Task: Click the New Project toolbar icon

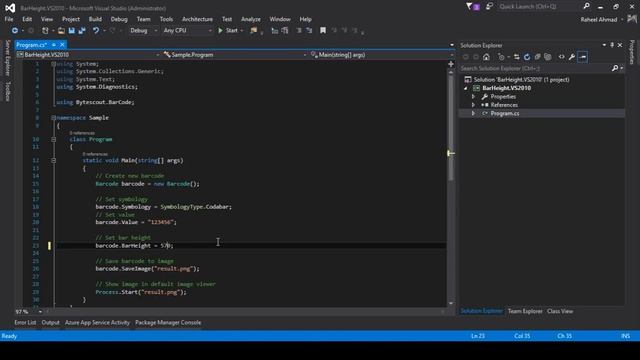Action: tap(45, 31)
